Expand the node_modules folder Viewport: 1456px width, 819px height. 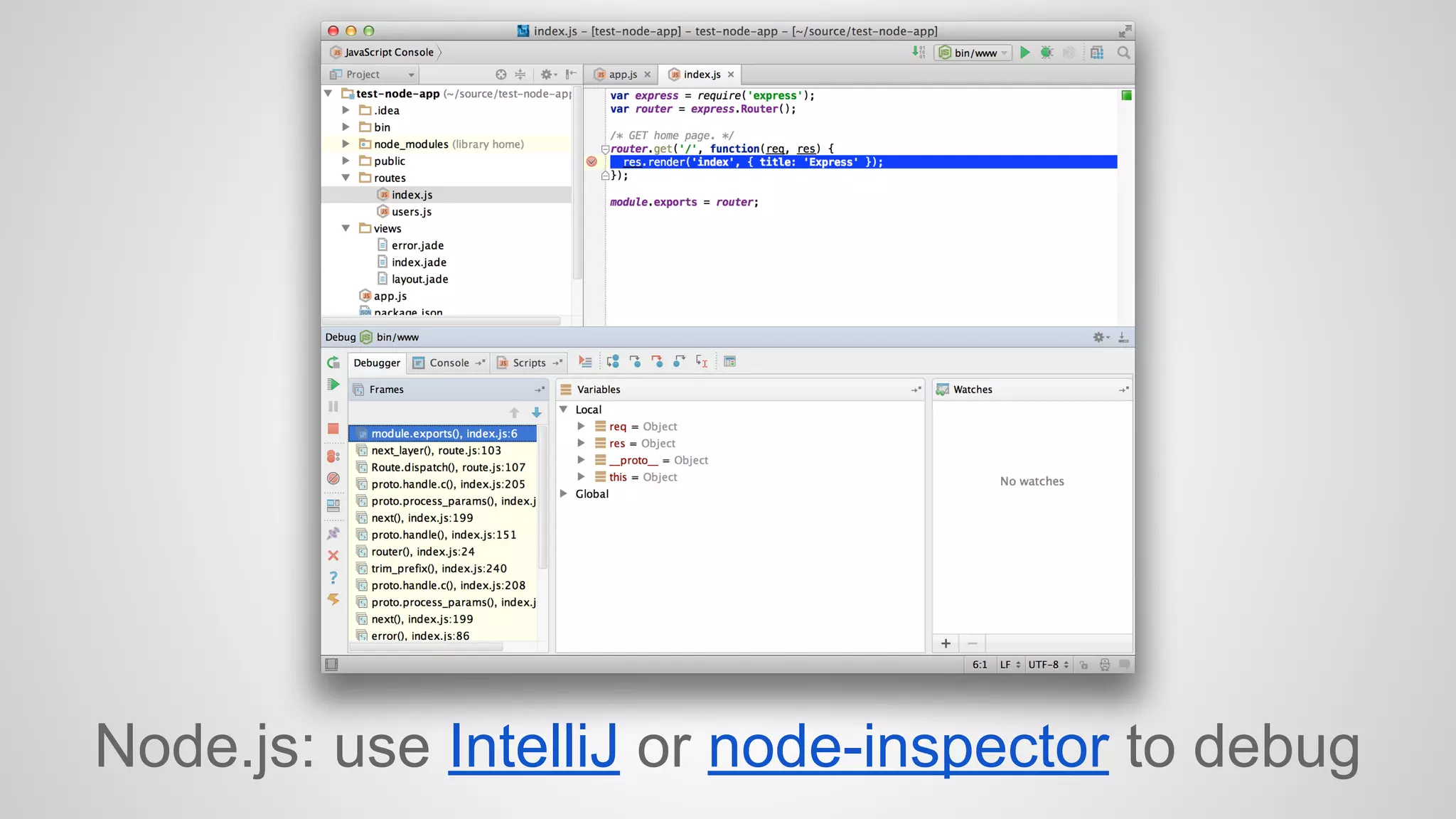coord(346,144)
